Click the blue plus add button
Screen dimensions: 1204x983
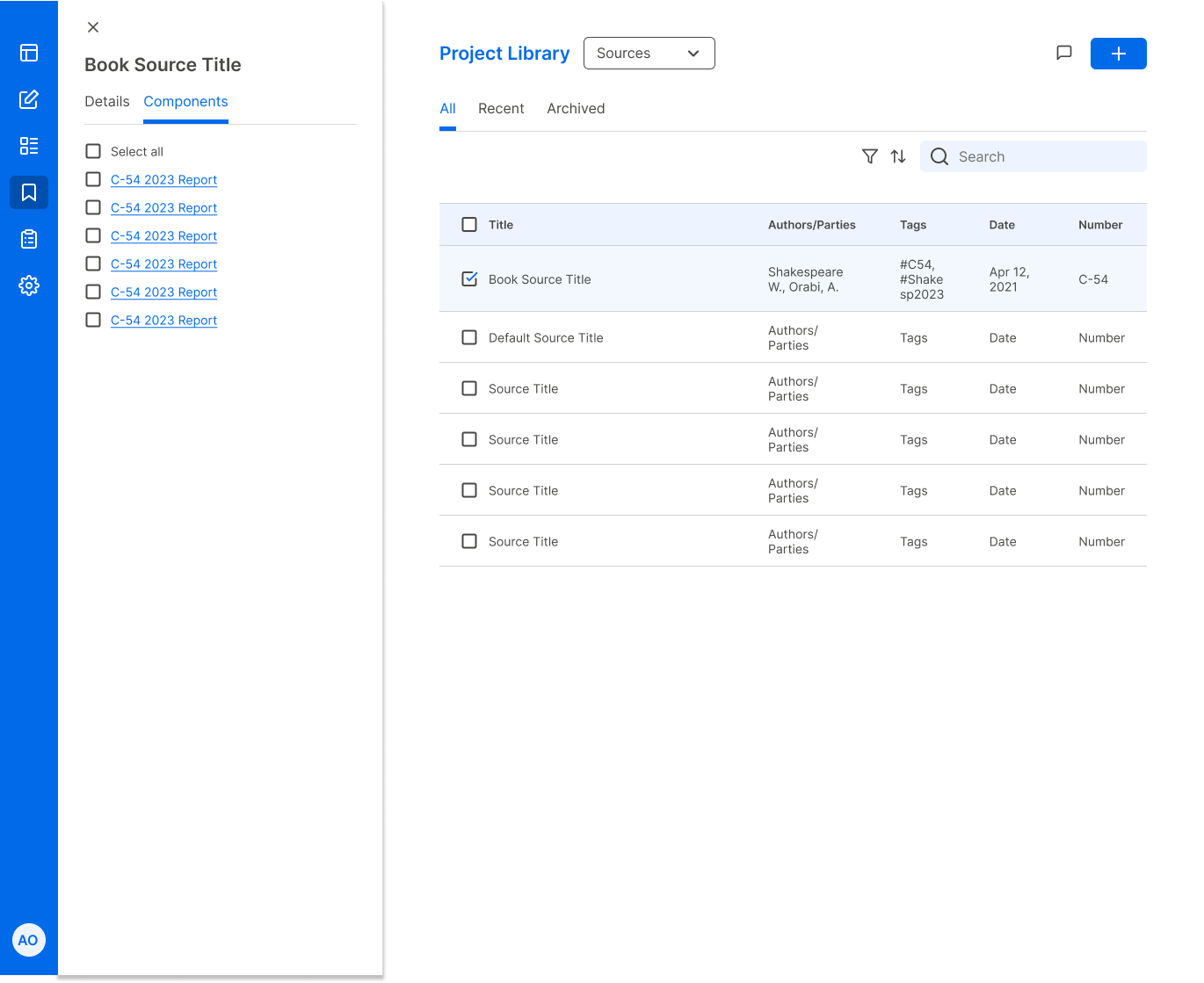point(1118,54)
